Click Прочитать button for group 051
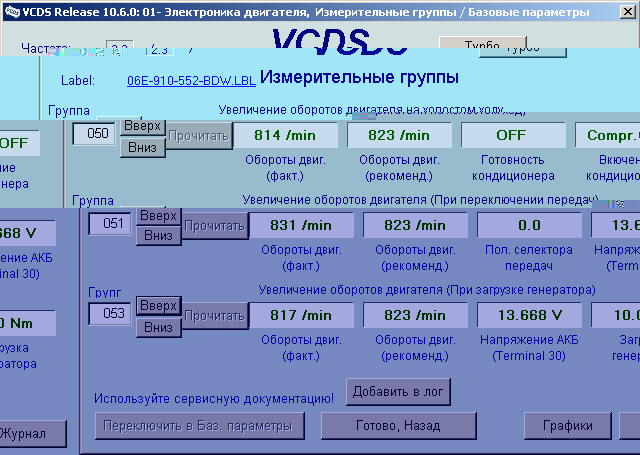640x455 pixels. (x=215, y=226)
